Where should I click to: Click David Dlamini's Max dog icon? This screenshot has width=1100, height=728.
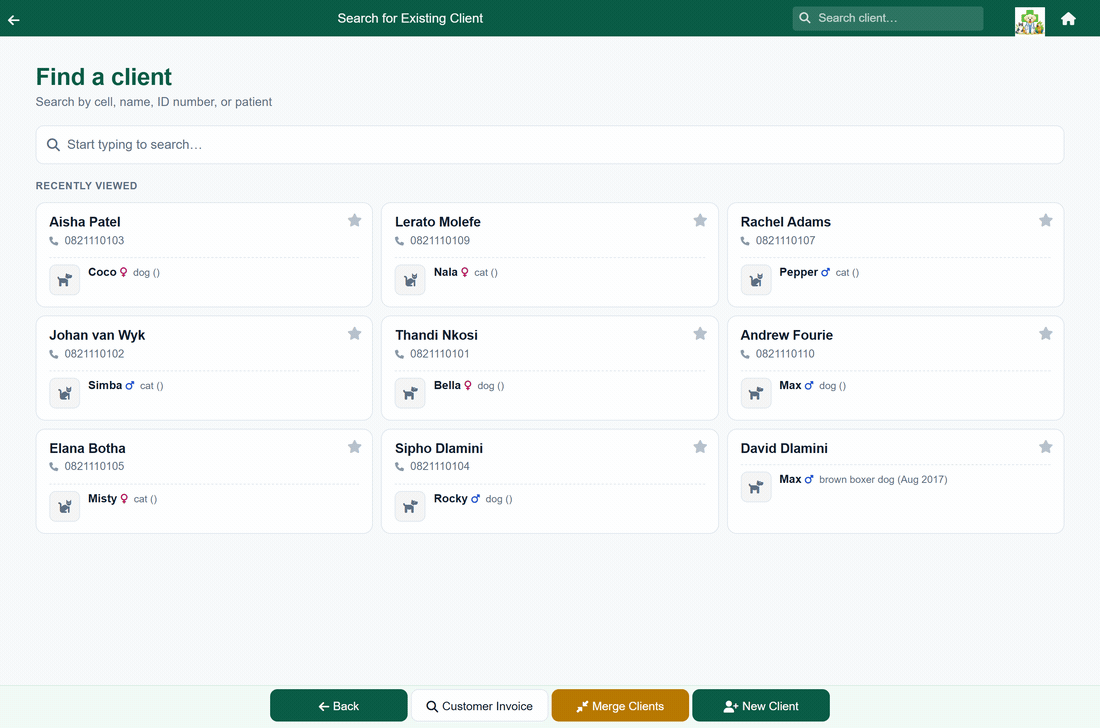(756, 487)
